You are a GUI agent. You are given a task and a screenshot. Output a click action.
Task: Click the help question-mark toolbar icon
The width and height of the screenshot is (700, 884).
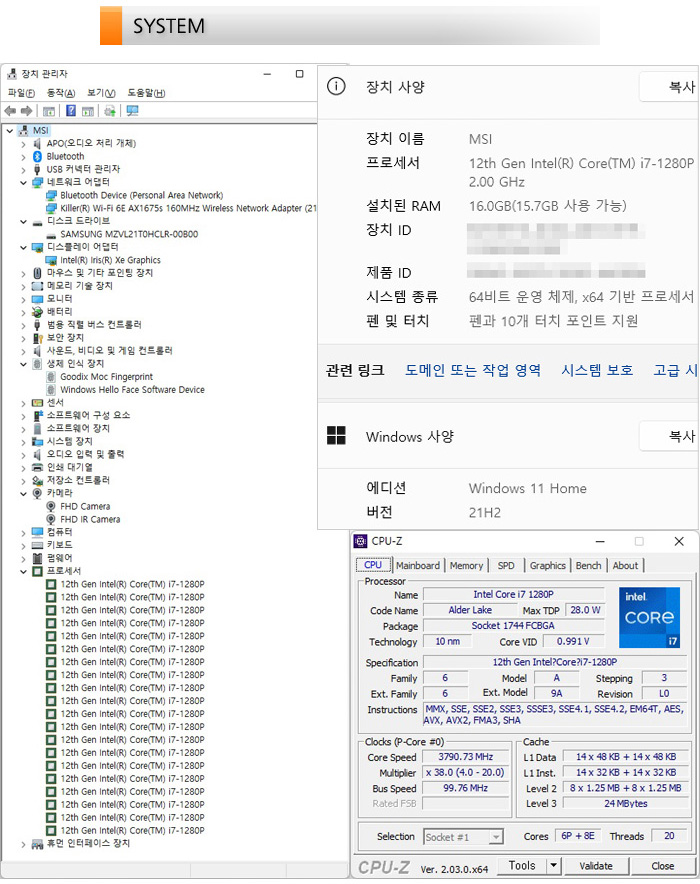coord(70,111)
